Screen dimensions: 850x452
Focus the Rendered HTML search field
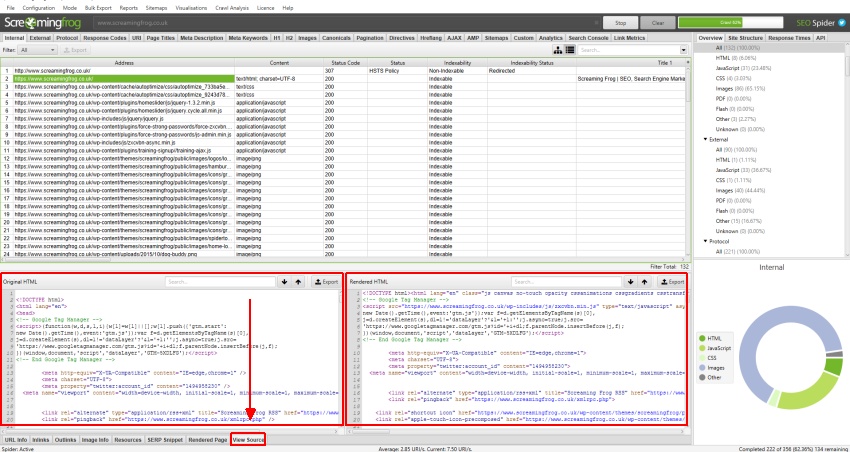pyautogui.click(x=566, y=282)
